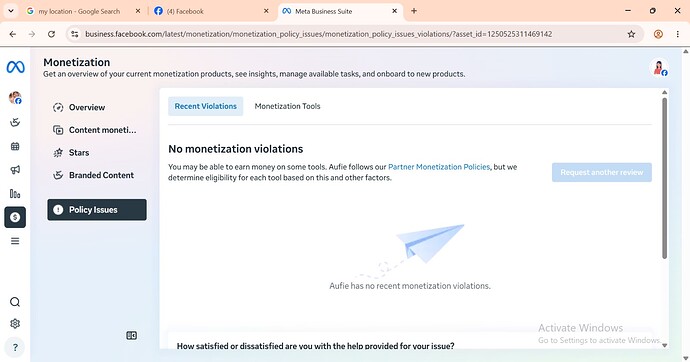The width and height of the screenshot is (690, 362).
Task: Open Content monetization section
Action: pos(97,130)
